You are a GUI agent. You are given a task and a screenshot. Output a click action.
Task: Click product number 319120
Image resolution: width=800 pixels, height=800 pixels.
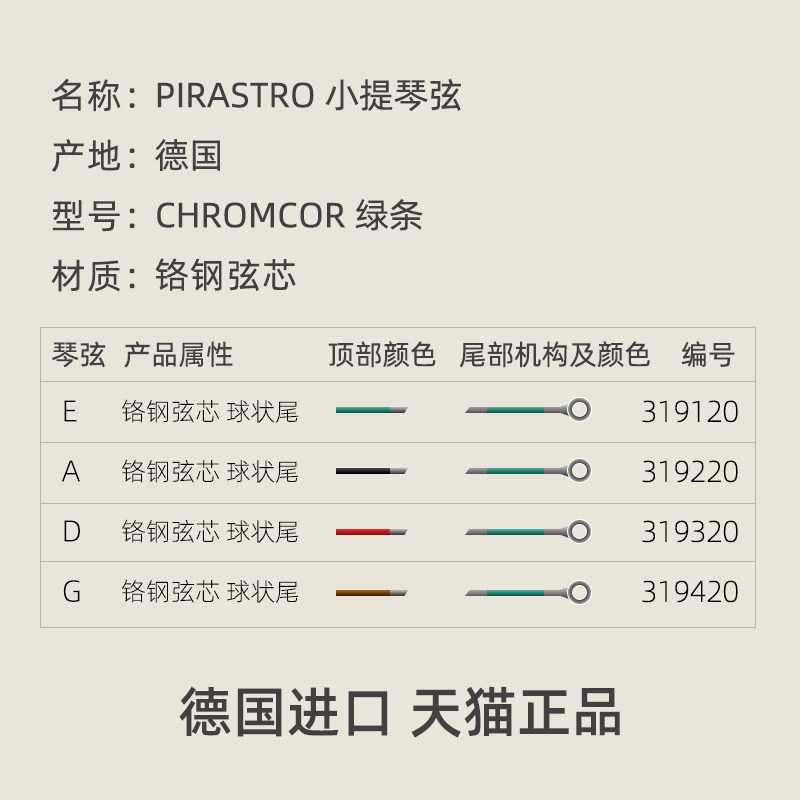tap(690, 412)
